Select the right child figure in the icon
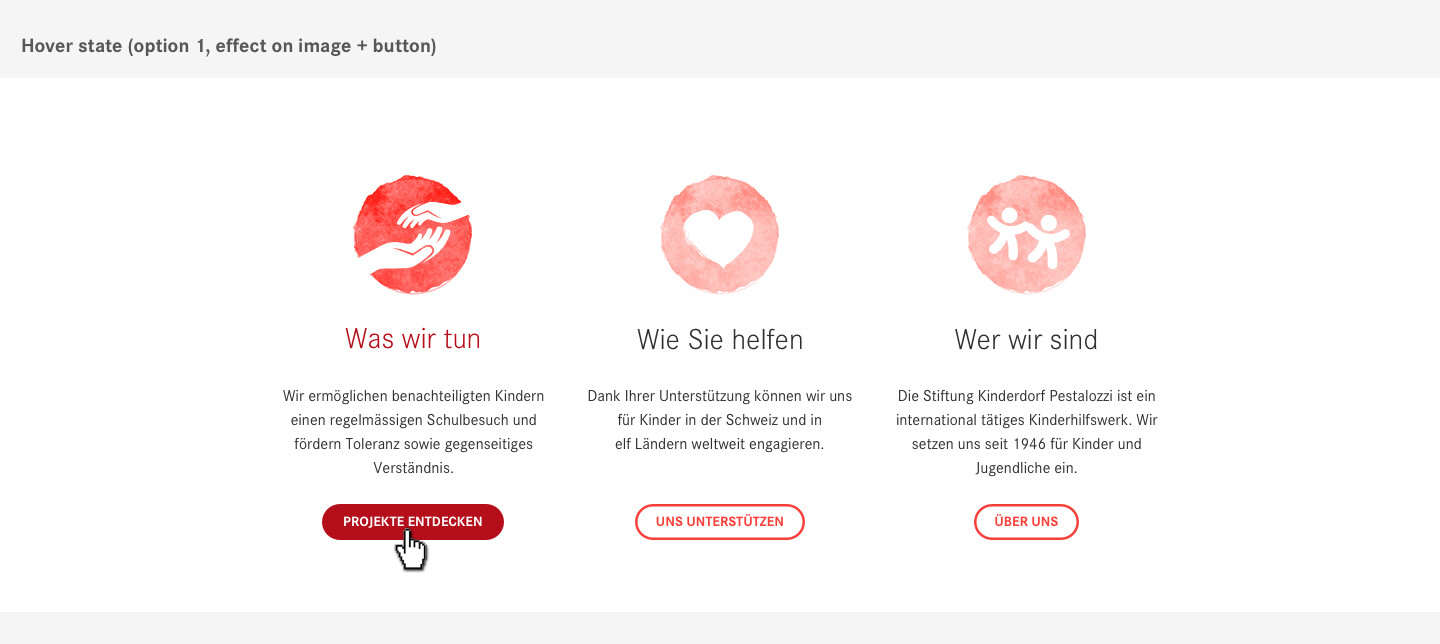Image resolution: width=1440 pixels, height=644 pixels. tap(1047, 241)
